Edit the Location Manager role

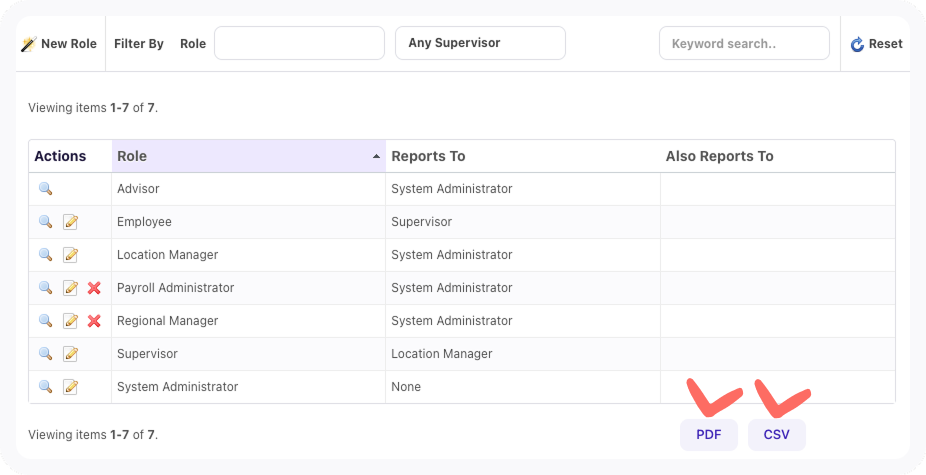tap(70, 255)
